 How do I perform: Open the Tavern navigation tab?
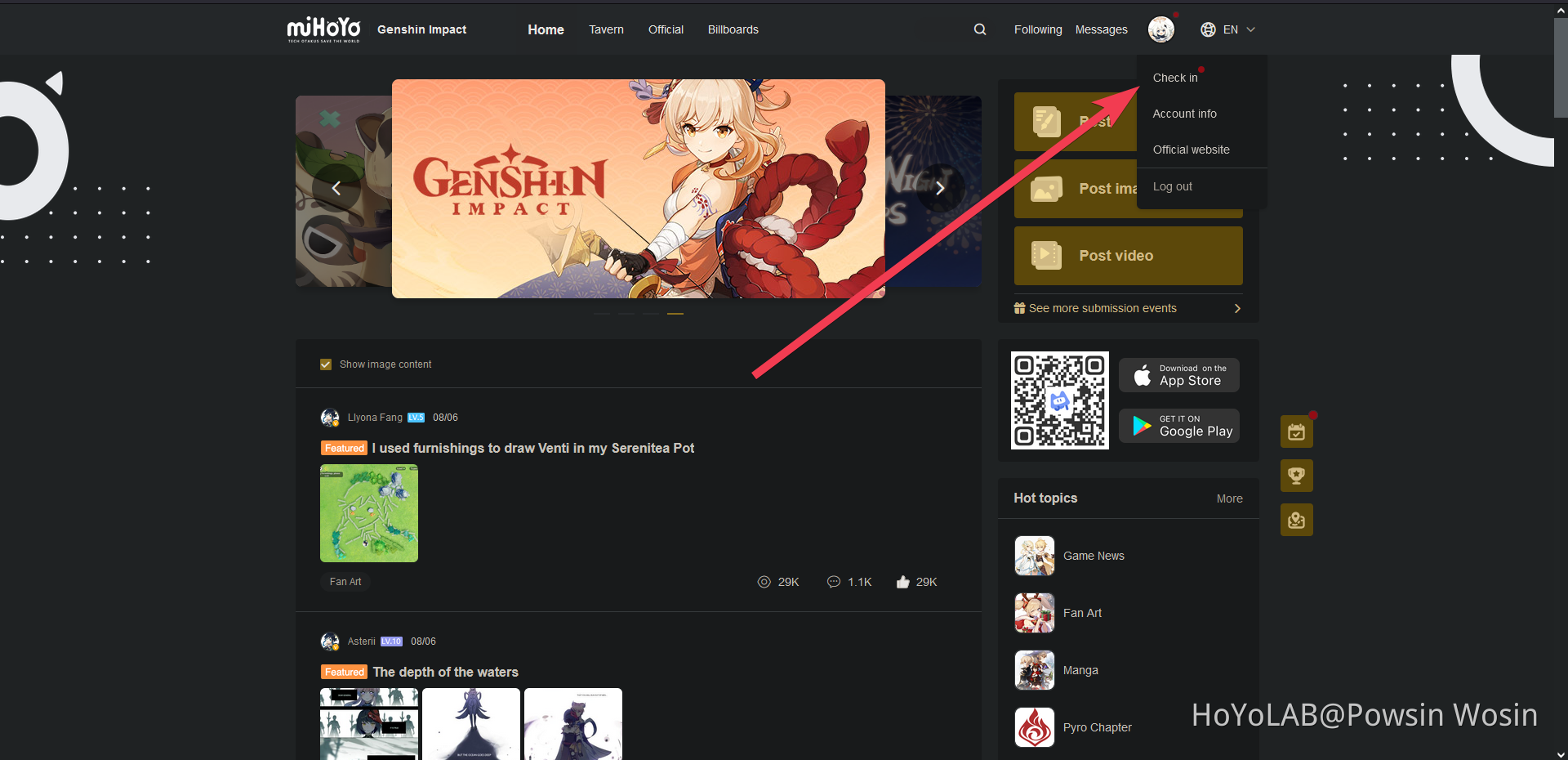(605, 29)
